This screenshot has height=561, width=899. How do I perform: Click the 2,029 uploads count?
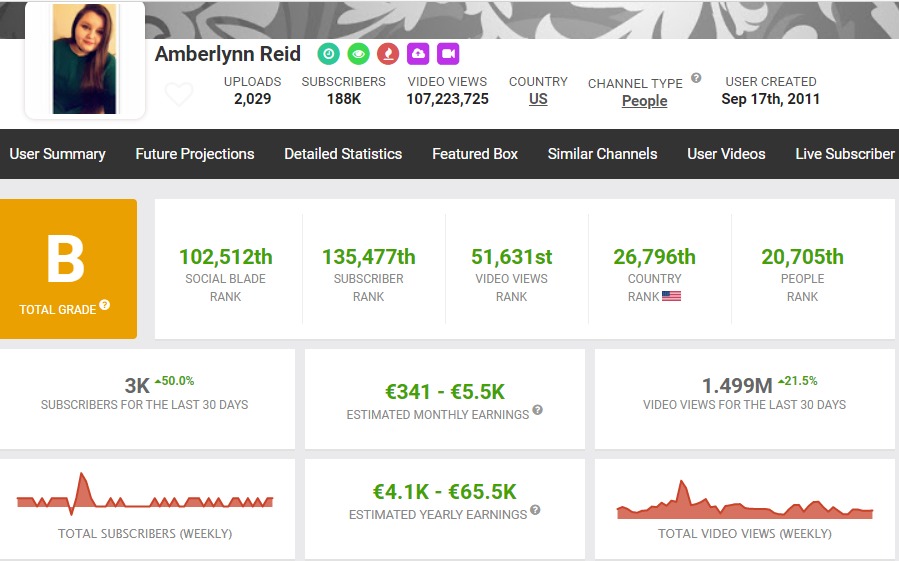point(252,99)
